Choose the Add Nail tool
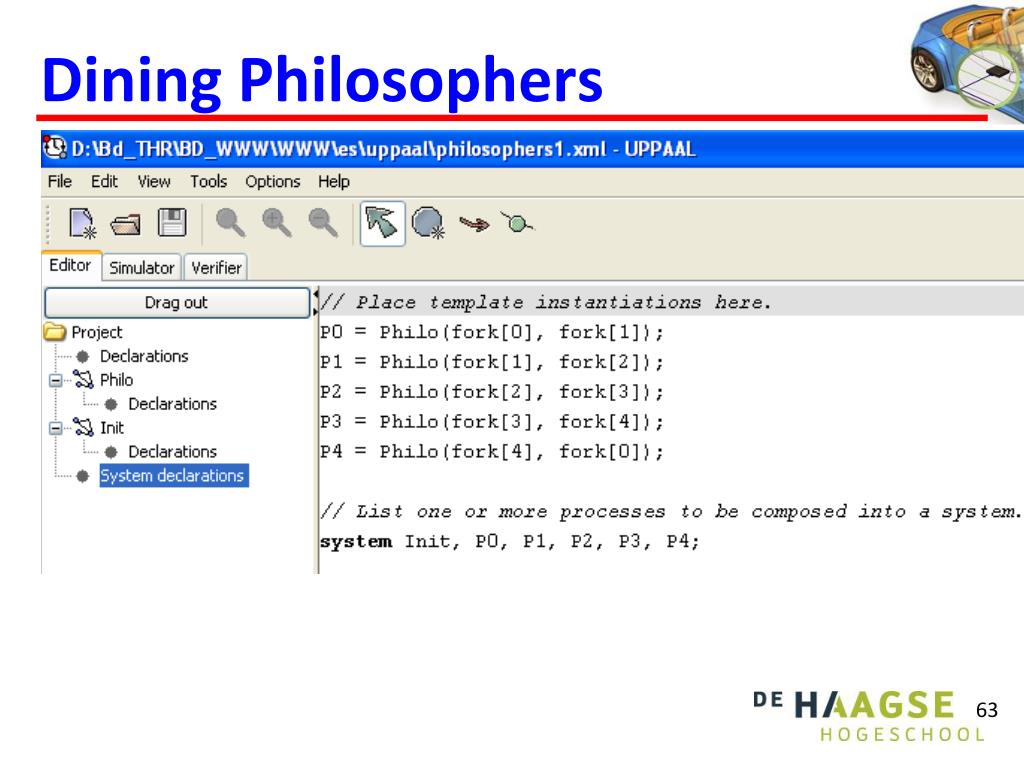Screen dimensions: 1024x768 (x=517, y=223)
